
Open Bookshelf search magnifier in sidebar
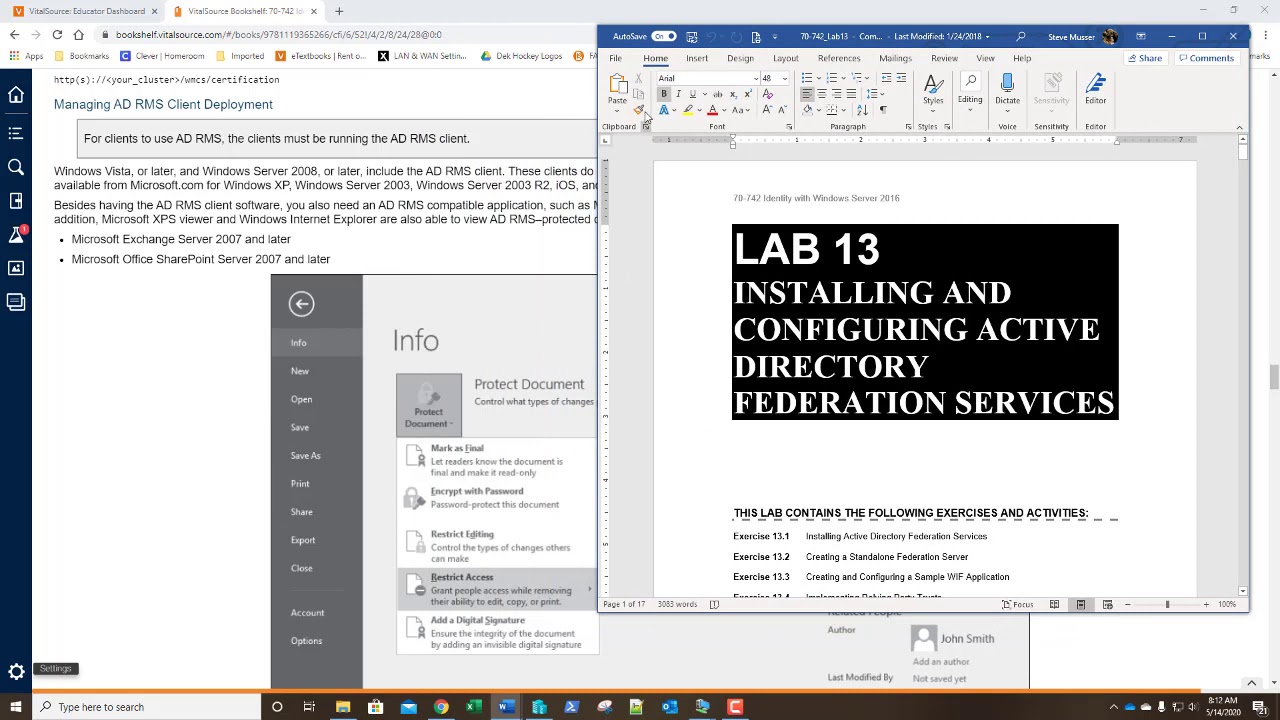tap(16, 167)
